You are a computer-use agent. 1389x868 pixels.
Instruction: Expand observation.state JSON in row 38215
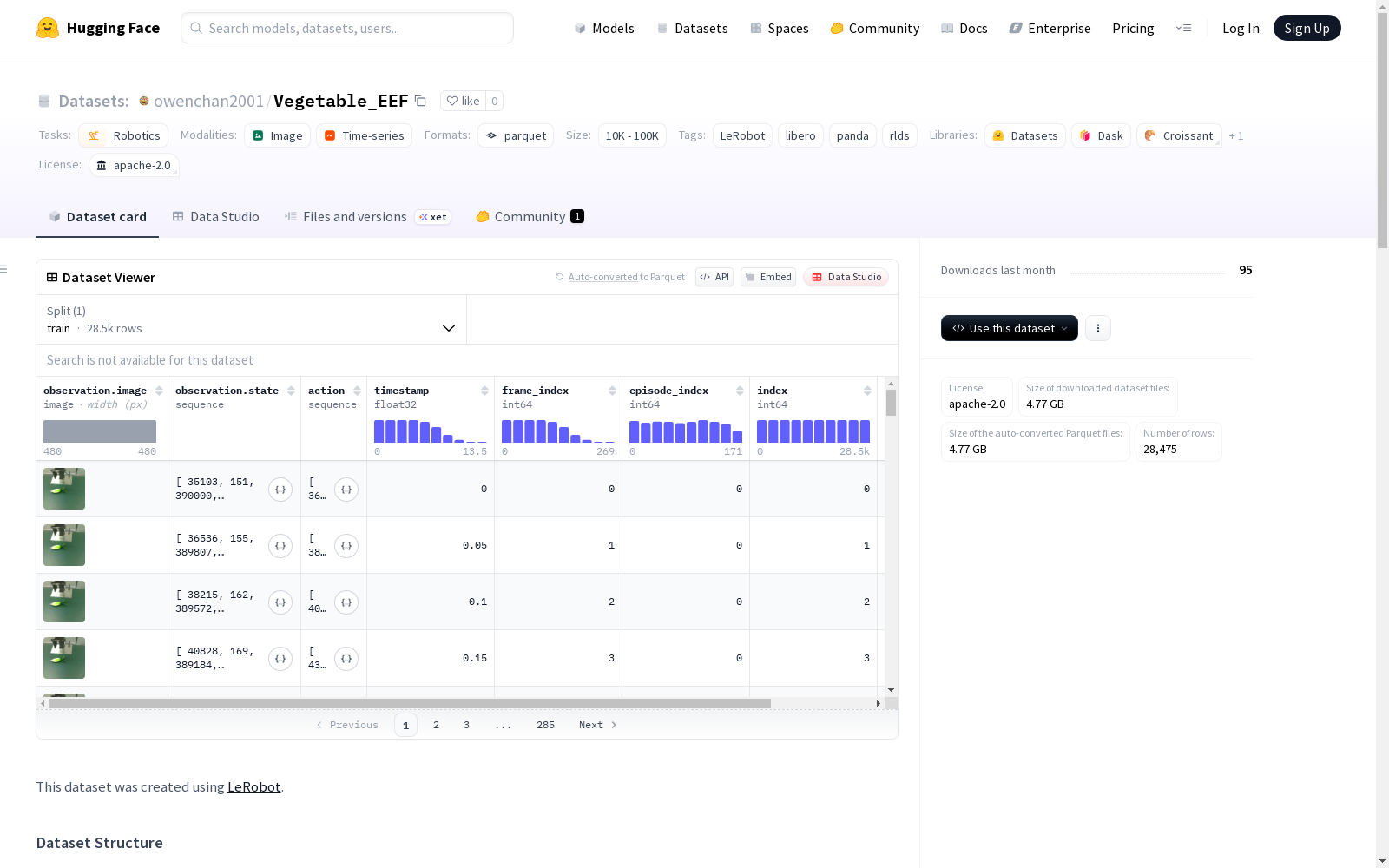point(280,602)
